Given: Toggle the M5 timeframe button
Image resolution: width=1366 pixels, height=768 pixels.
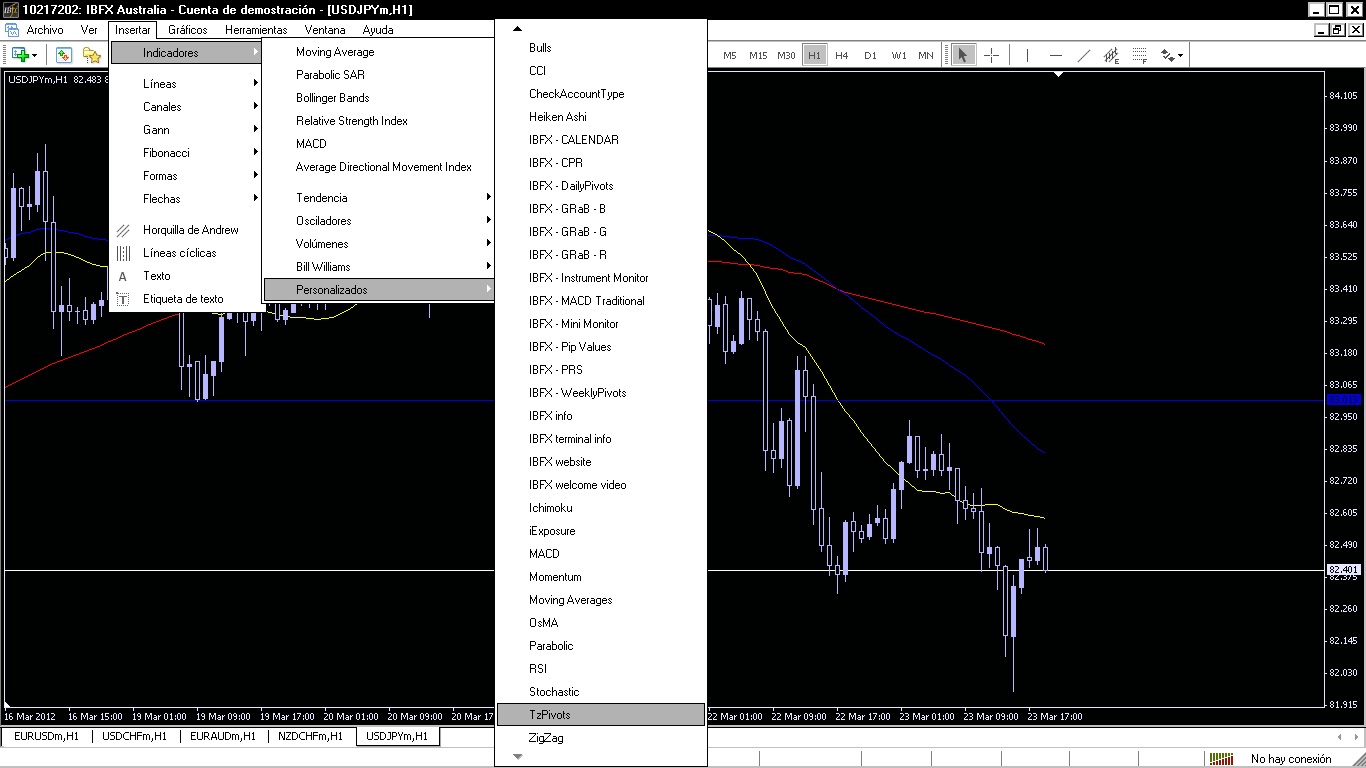Looking at the screenshot, I should (x=730, y=55).
